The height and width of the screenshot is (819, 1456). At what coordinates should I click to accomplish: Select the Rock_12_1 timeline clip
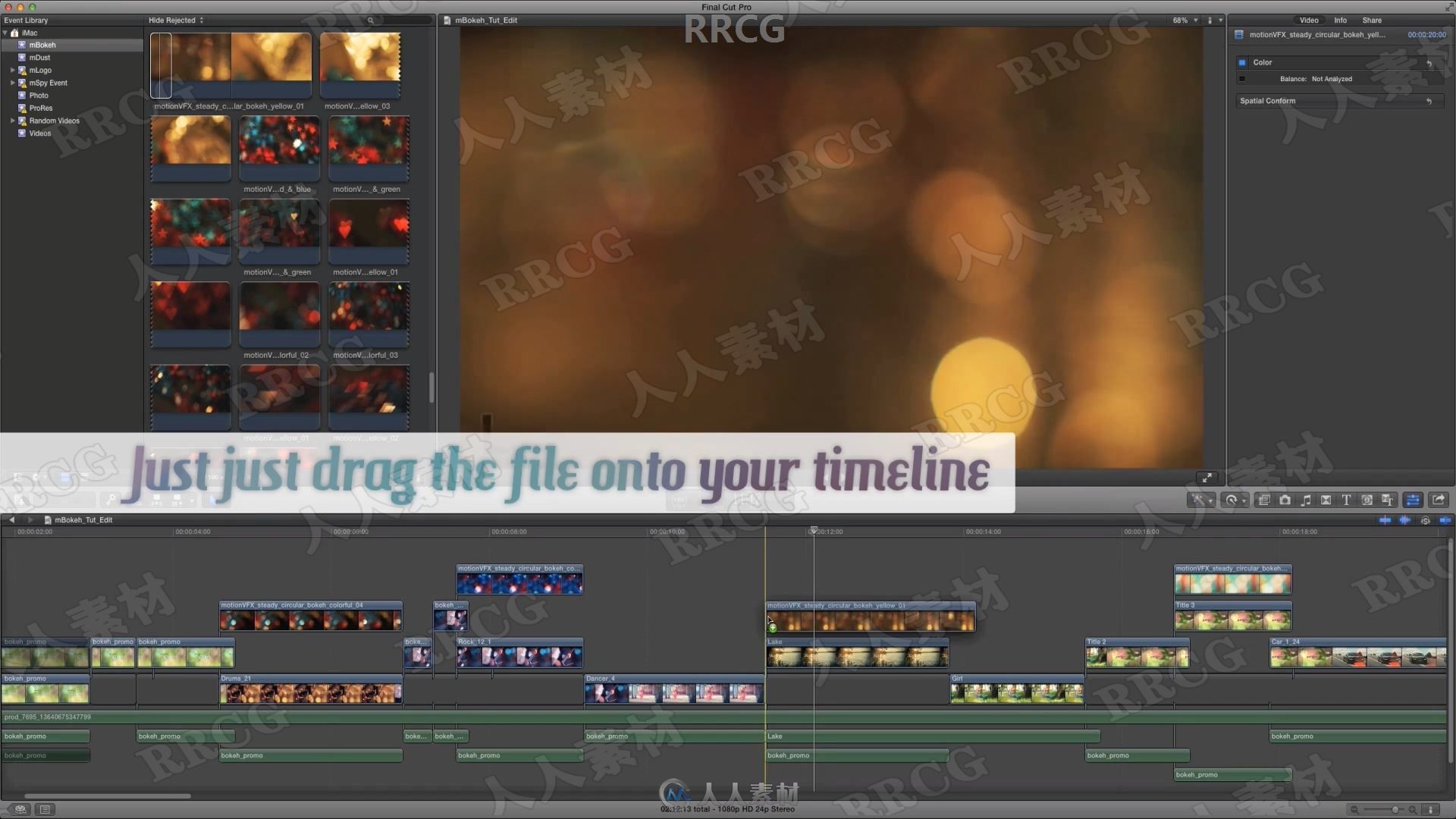519,653
